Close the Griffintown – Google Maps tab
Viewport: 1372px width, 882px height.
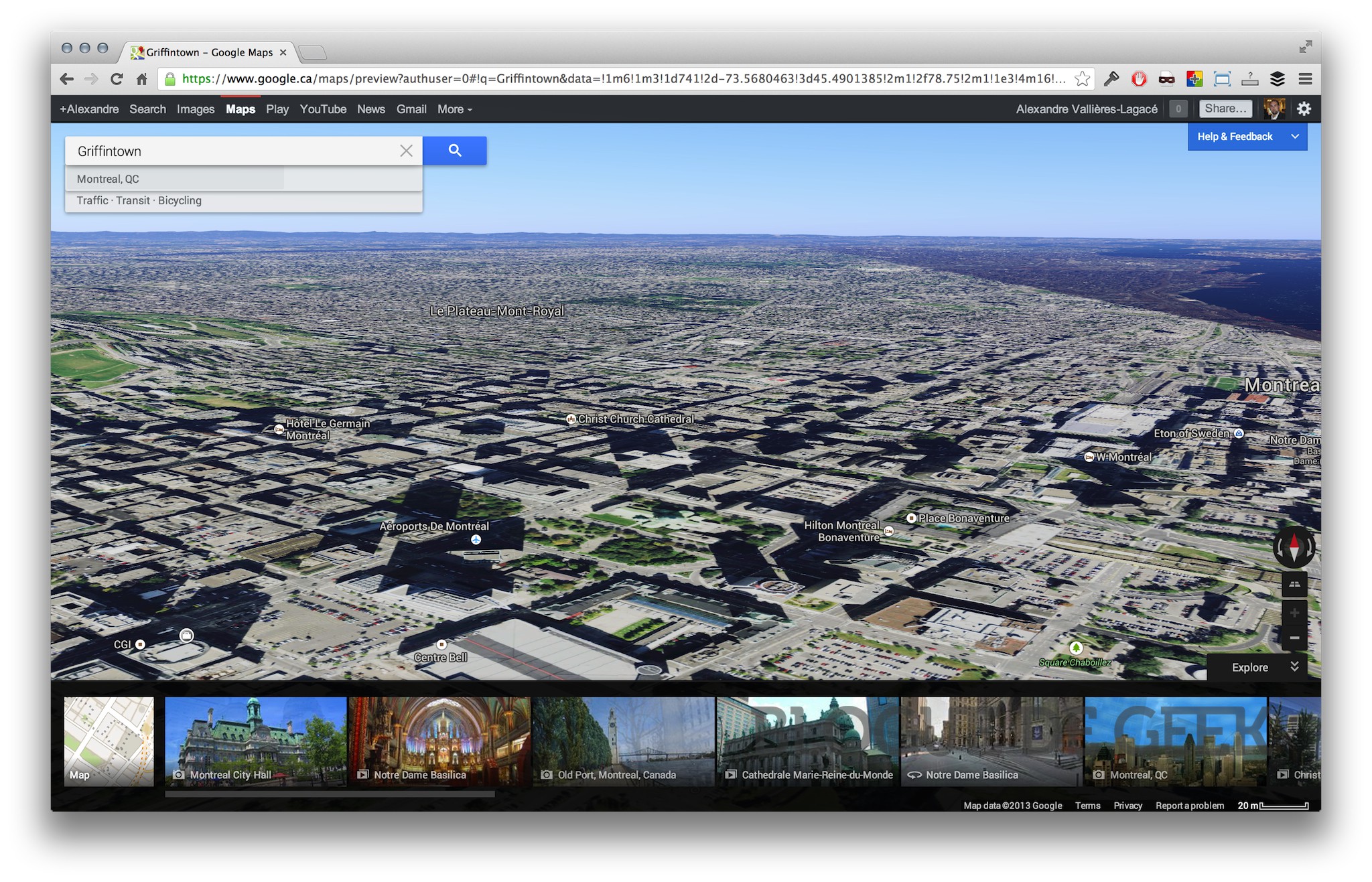click(x=283, y=52)
